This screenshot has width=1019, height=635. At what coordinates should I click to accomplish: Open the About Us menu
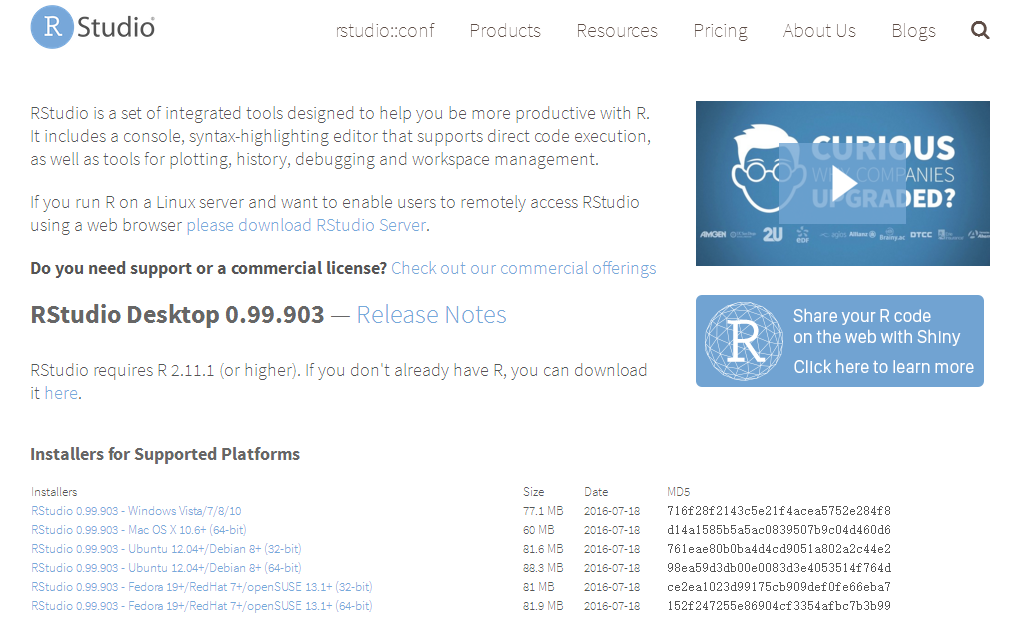[x=819, y=31]
